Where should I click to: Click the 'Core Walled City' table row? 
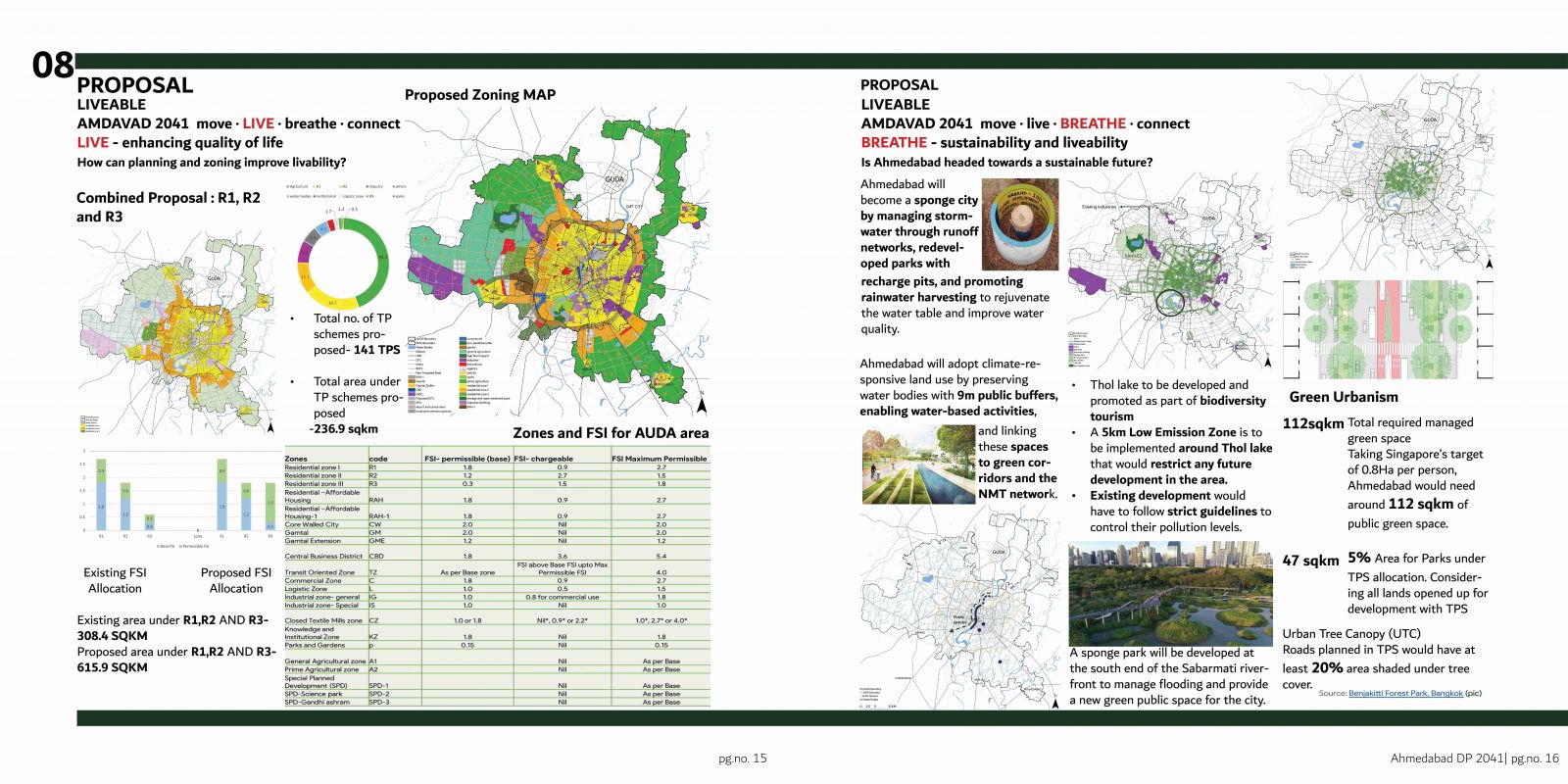tap(497, 524)
